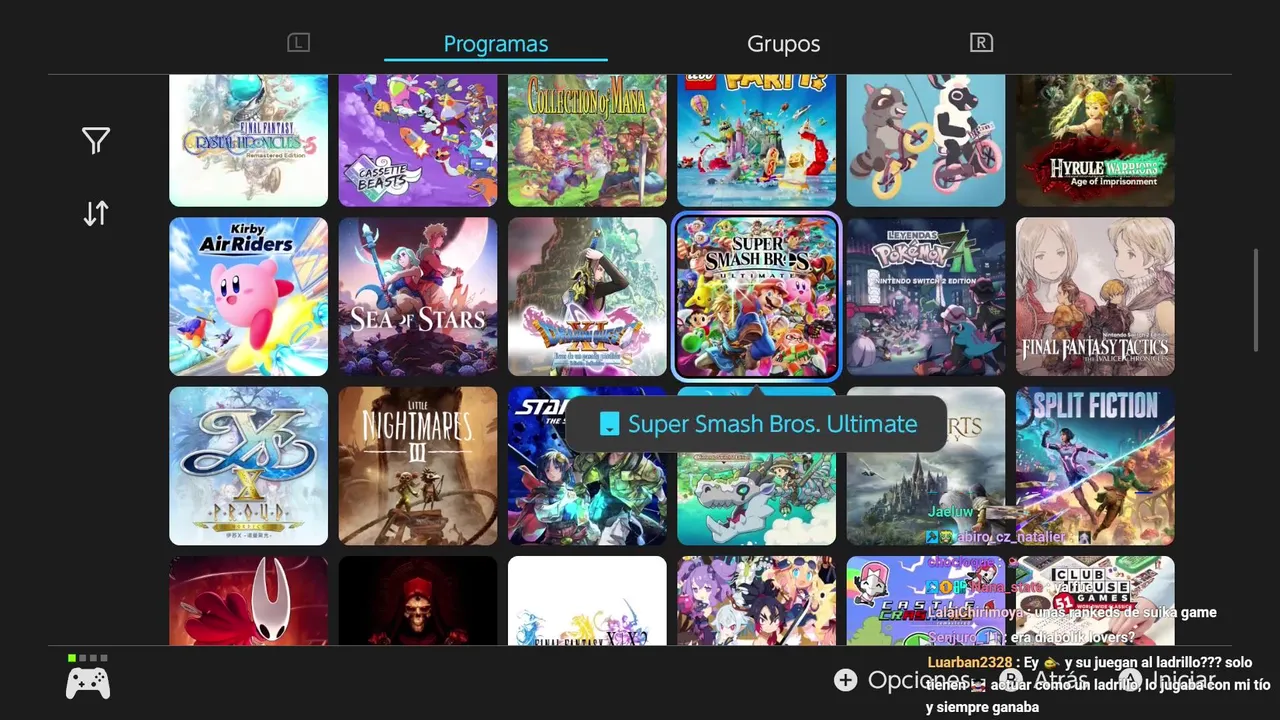Select Final Fantasy Crystal Chronicles tile
Viewport: 1280px width, 720px height.
pos(249,140)
